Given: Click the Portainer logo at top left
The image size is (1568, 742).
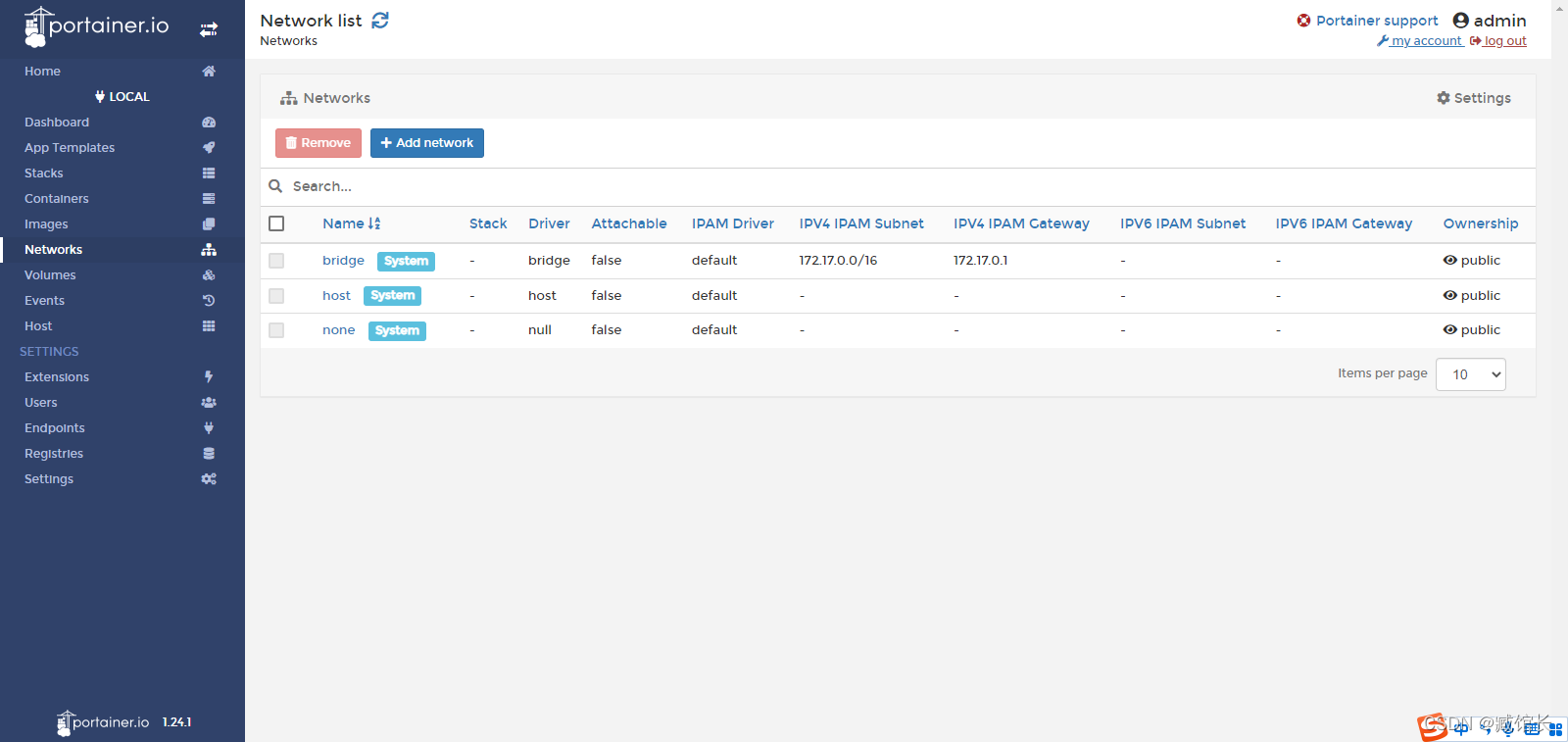Looking at the screenshot, I should tap(96, 26).
